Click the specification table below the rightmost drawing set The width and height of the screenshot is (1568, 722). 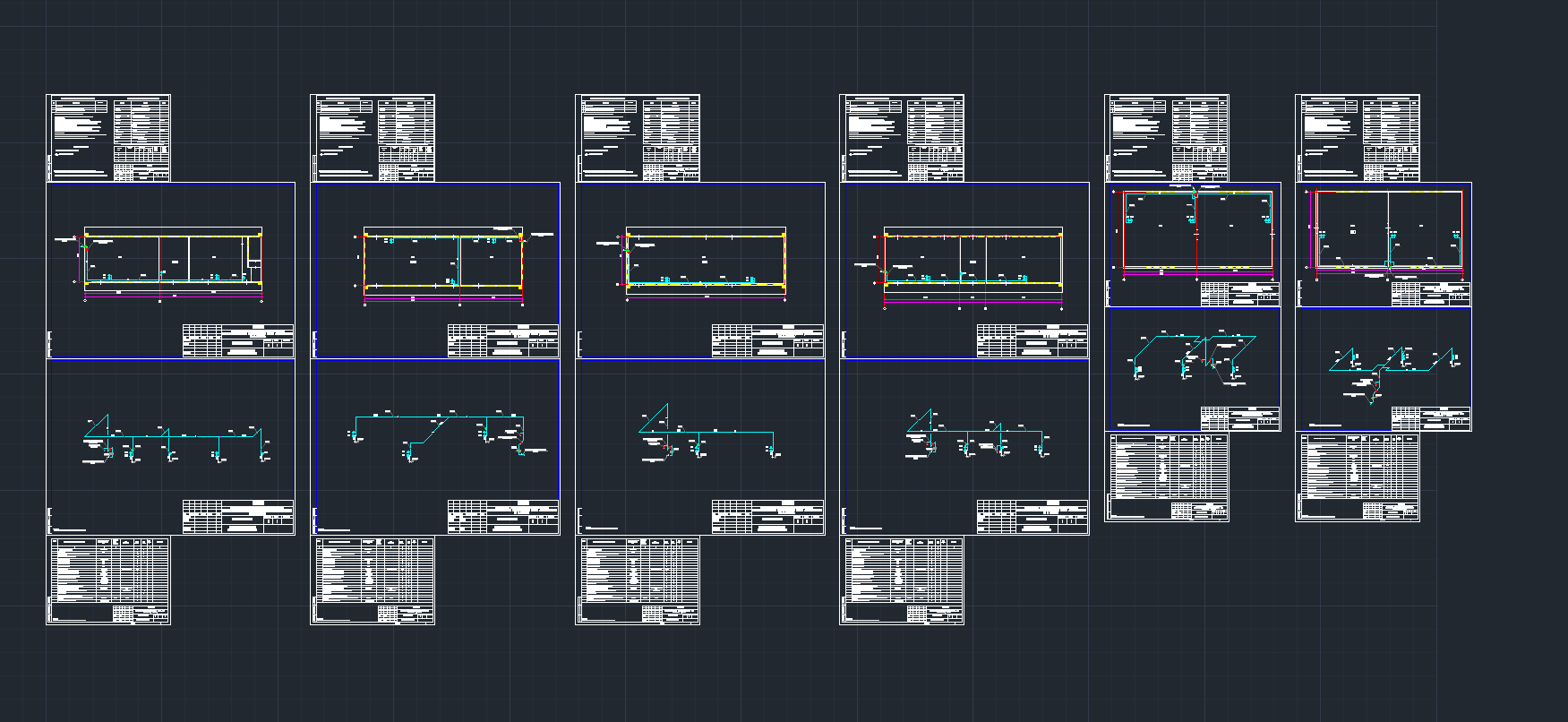pos(1358,477)
